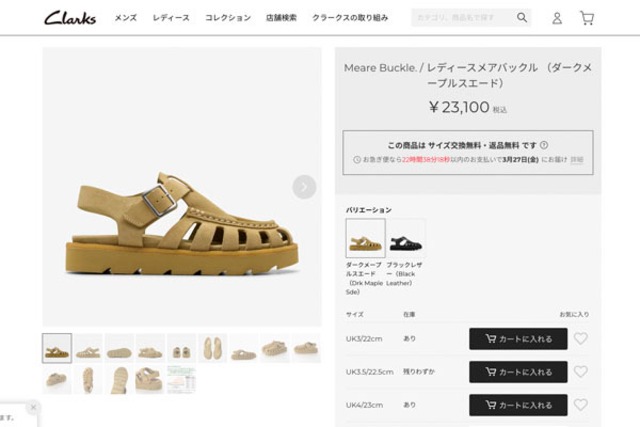Favorite the UK3/22cm size with heart
This screenshot has width=640, height=427.
(581, 339)
